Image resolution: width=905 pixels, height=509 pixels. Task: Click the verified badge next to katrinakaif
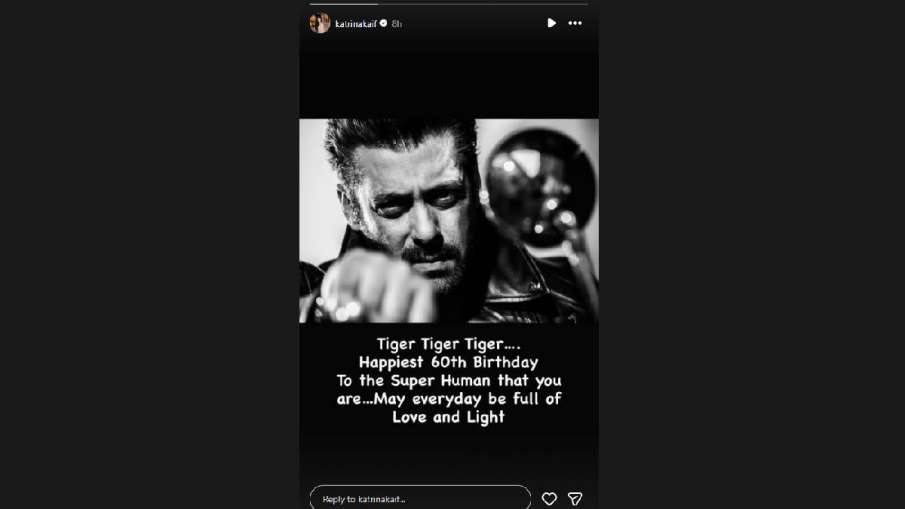click(383, 23)
